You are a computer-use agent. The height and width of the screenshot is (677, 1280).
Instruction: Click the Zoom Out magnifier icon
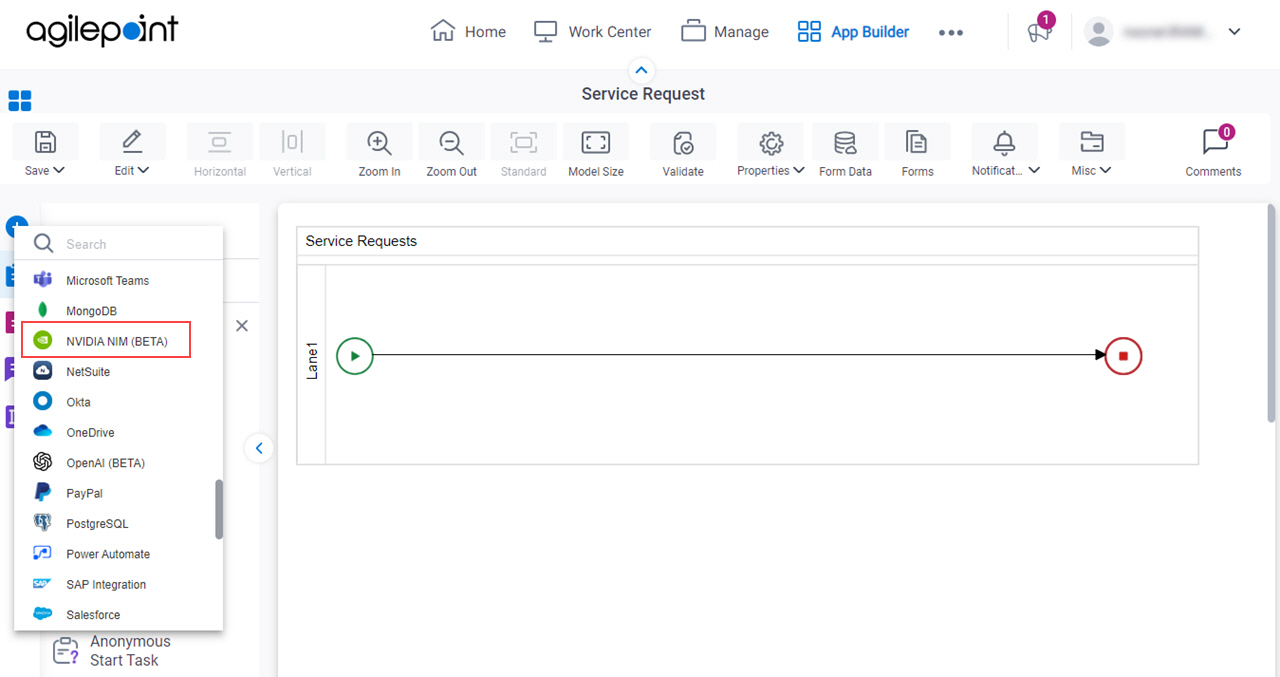click(x=451, y=142)
